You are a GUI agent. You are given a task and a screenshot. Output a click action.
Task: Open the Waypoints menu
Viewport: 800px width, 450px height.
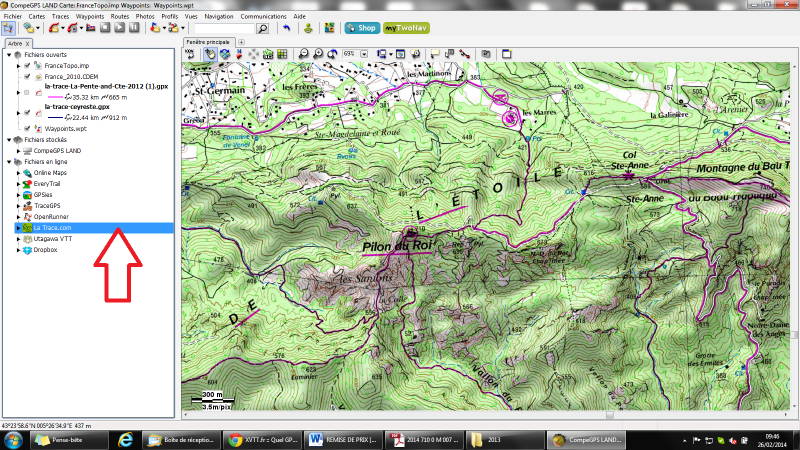tap(90, 16)
